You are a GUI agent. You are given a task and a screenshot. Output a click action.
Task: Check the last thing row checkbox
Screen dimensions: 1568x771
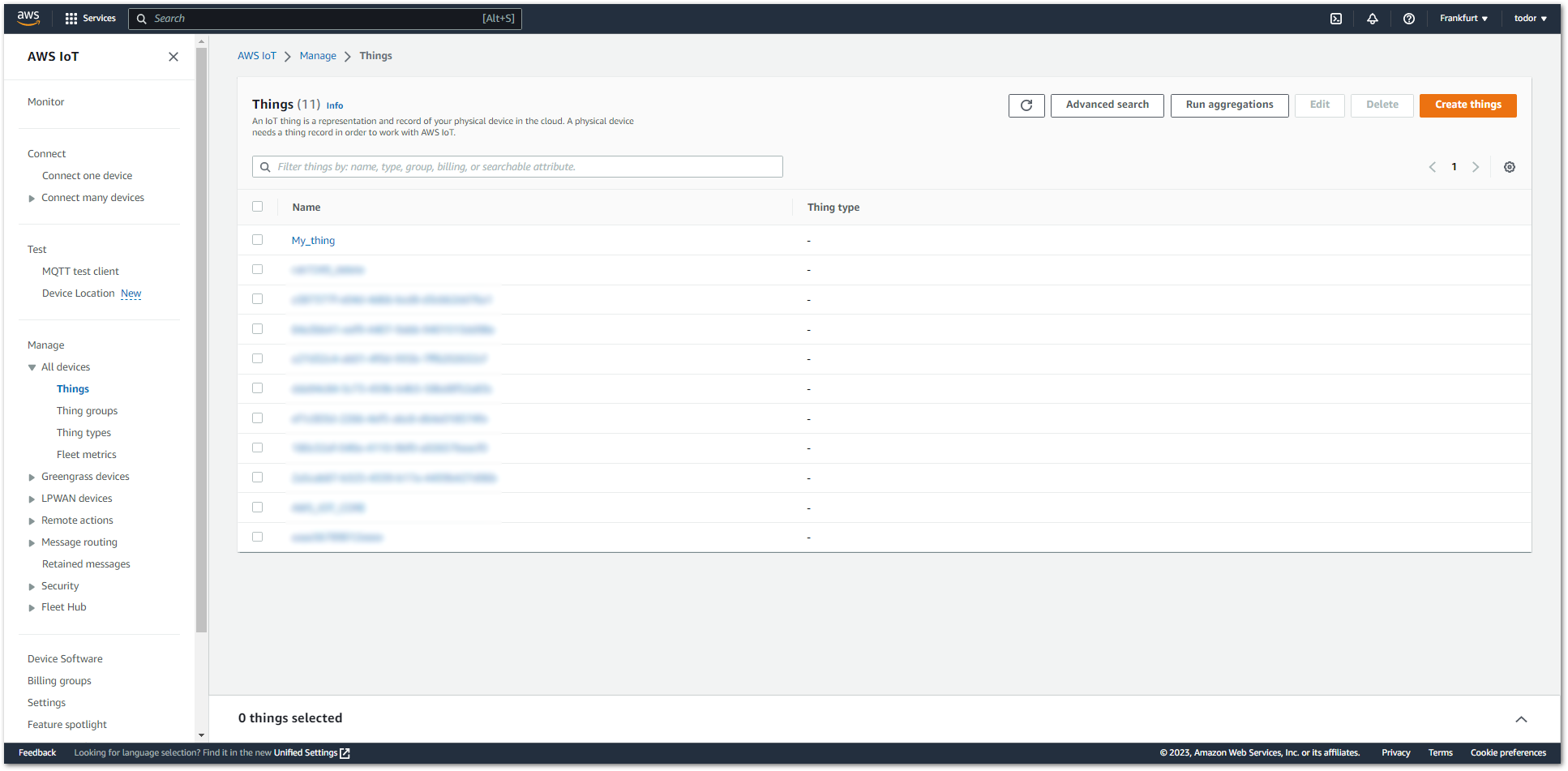click(258, 537)
